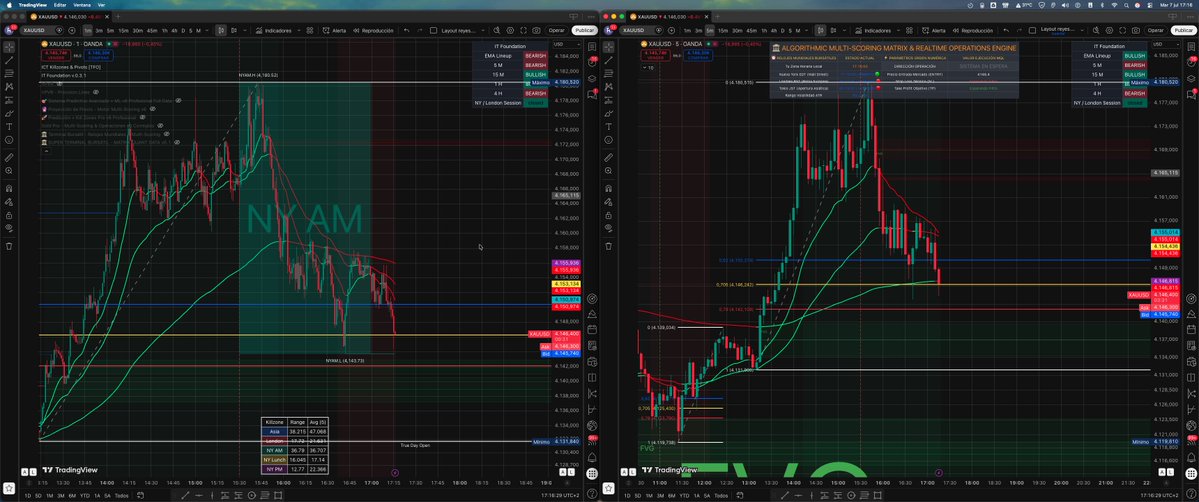Toggle hide all drawings eye in left window
Viewport: 1199px width, 502px height.
(x=9, y=228)
